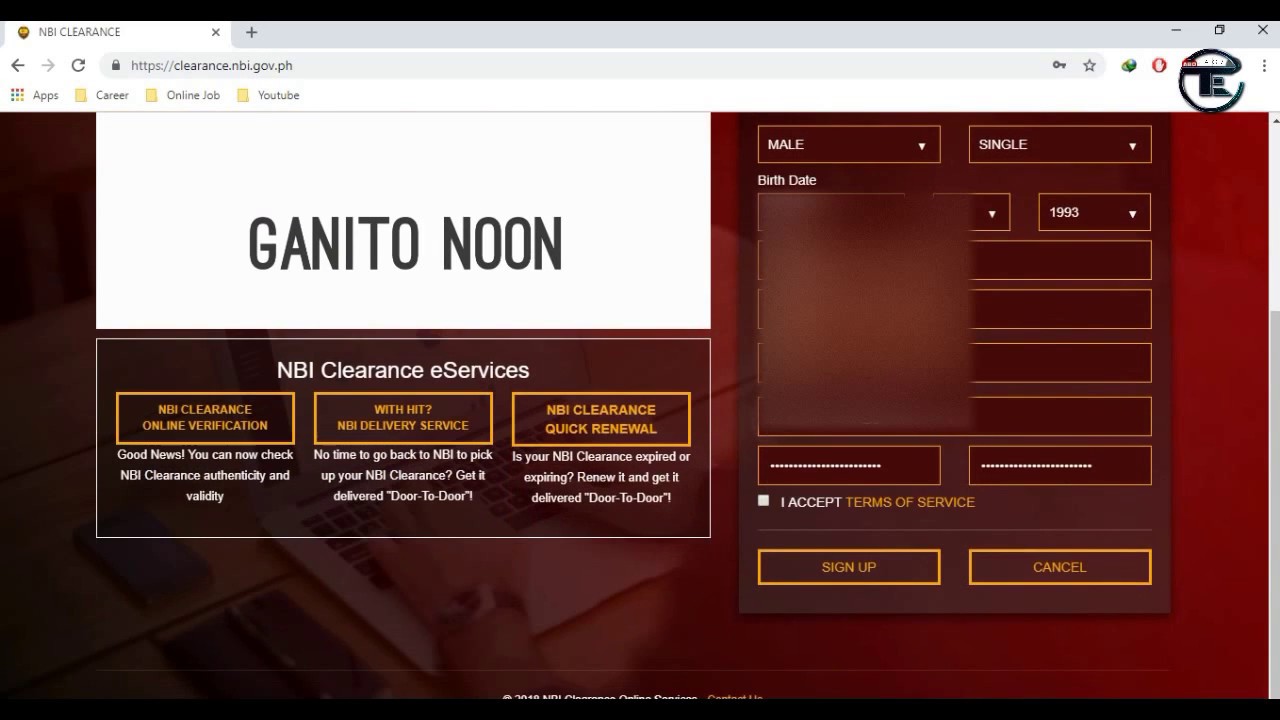Screen dimensions: 1280x720
Task: Open the Career bookmark folder
Action: point(101,95)
